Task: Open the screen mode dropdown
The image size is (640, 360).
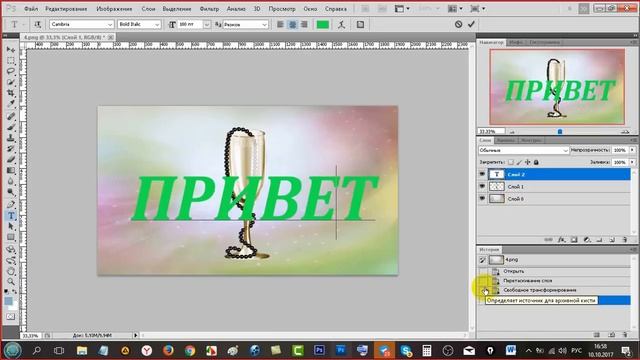Action: [x=478, y=9]
